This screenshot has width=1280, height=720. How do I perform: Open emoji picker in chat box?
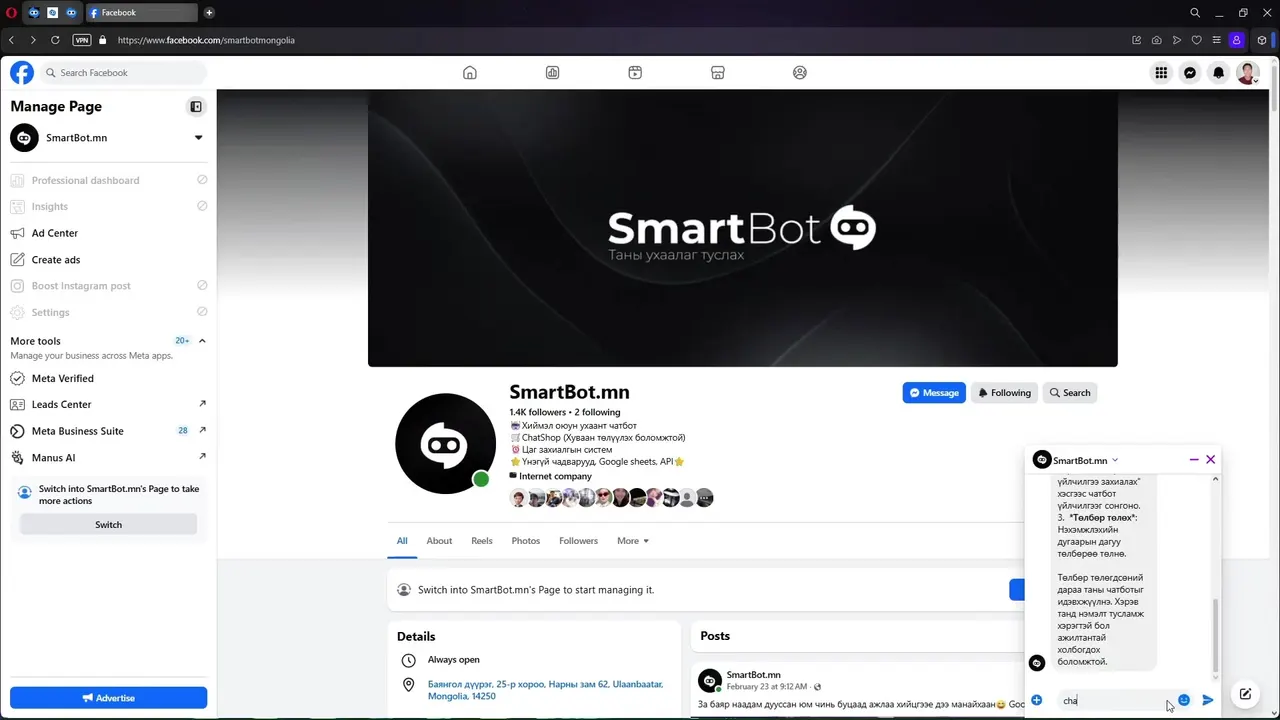[1184, 700]
